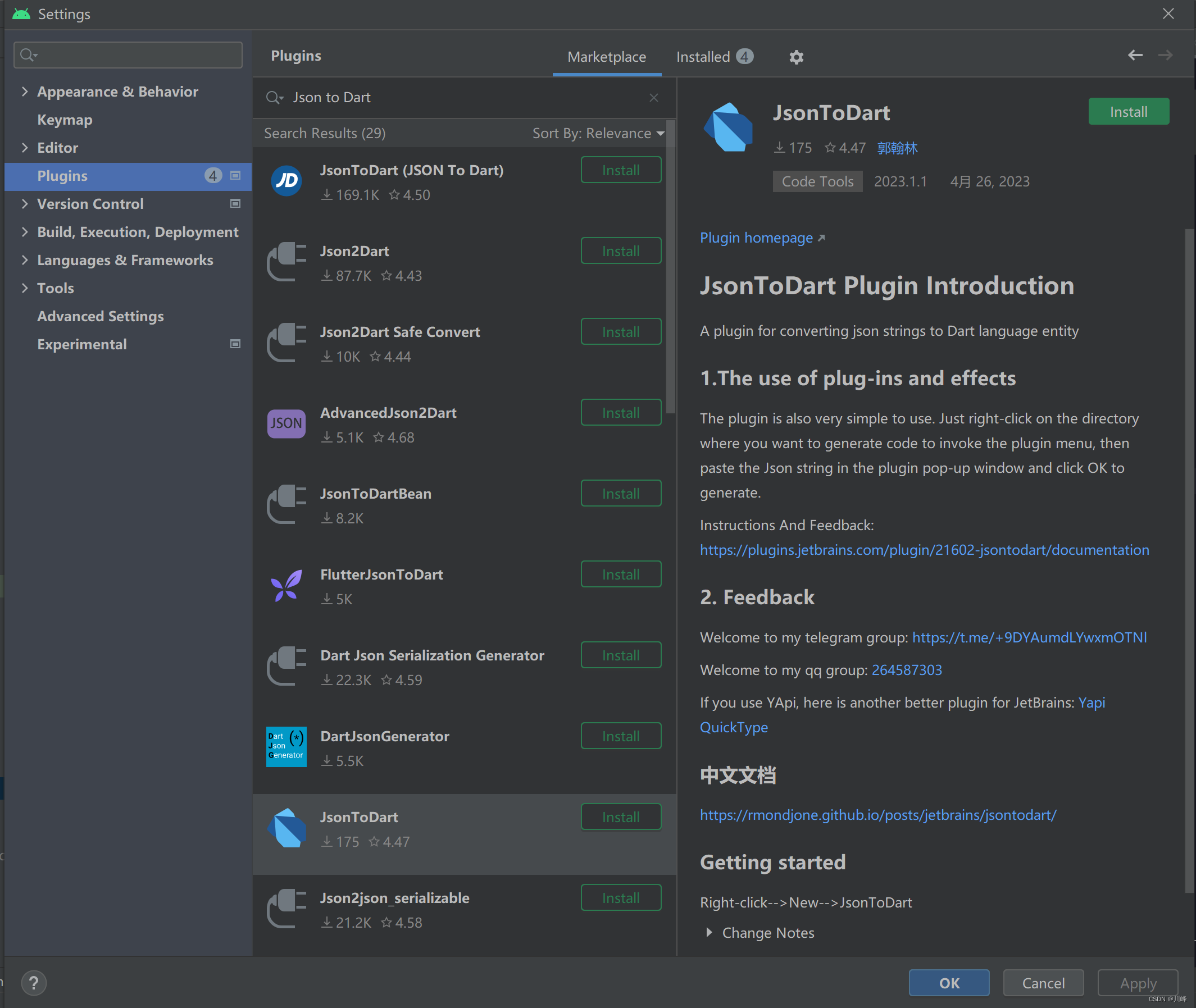Image resolution: width=1196 pixels, height=1008 pixels.
Task: Click the qq group number 264587303
Action: pos(906,670)
